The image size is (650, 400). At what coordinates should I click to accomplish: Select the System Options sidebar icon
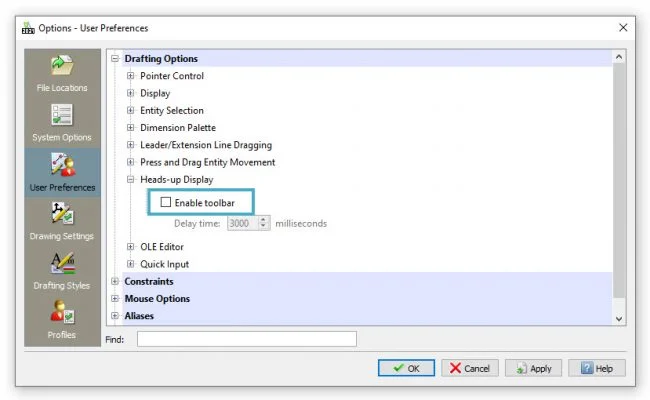tap(62, 117)
